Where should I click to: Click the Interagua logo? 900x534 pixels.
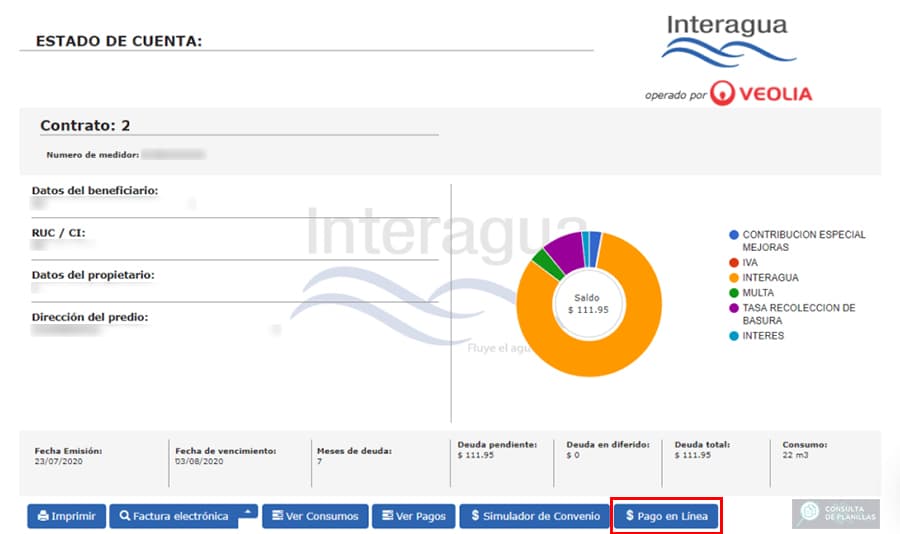tap(728, 40)
